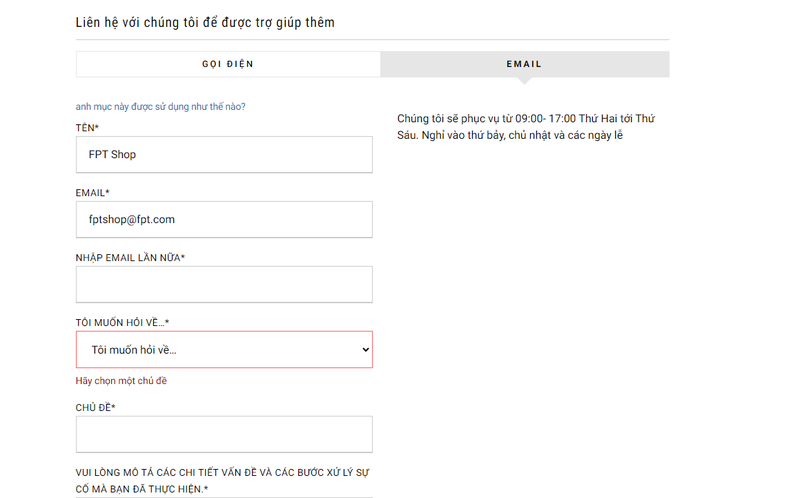Switch to the GỌI ĐIỆN tab

(x=228, y=64)
